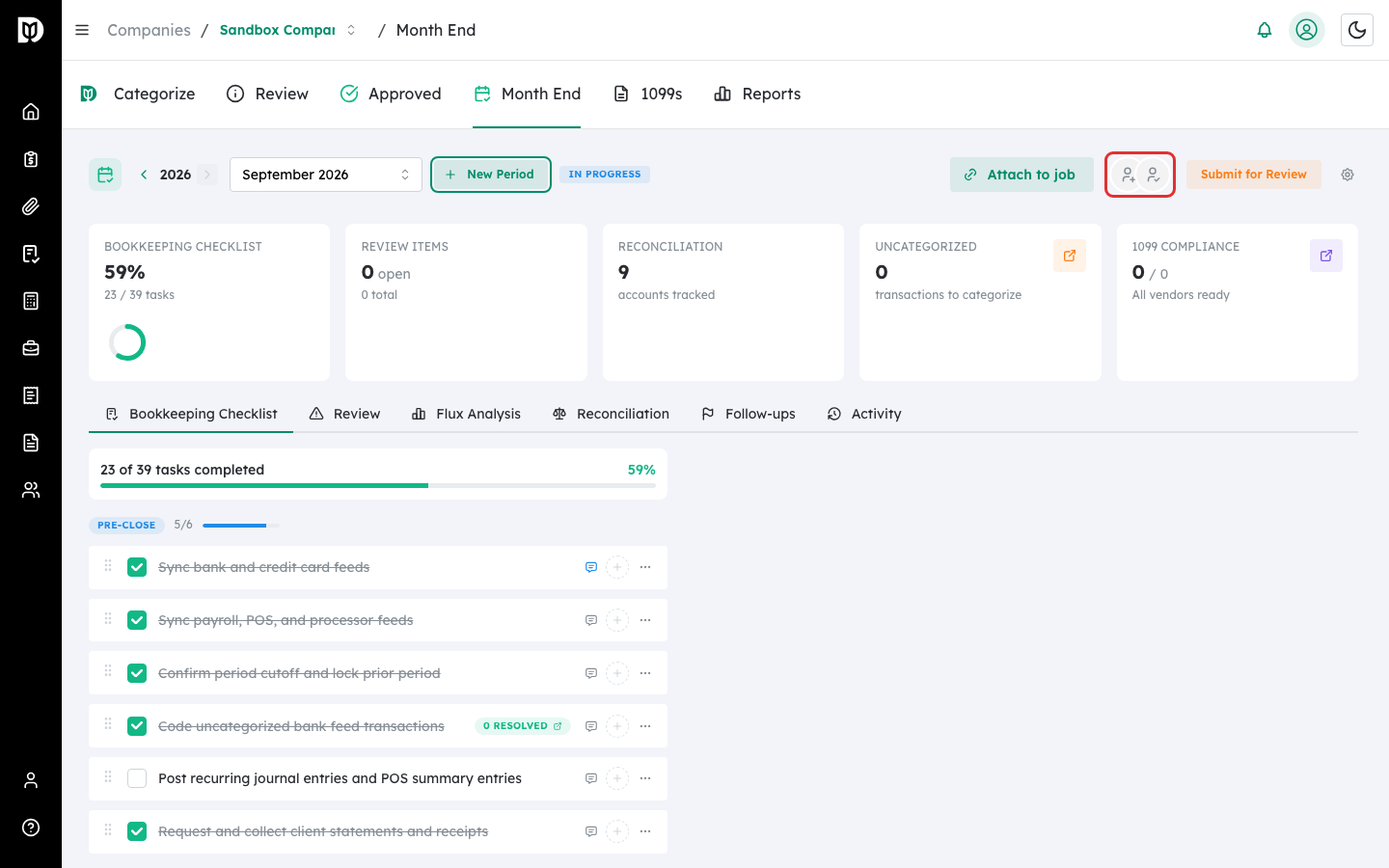Click Attach to job button
This screenshot has width=1389, height=868.
point(1021,175)
